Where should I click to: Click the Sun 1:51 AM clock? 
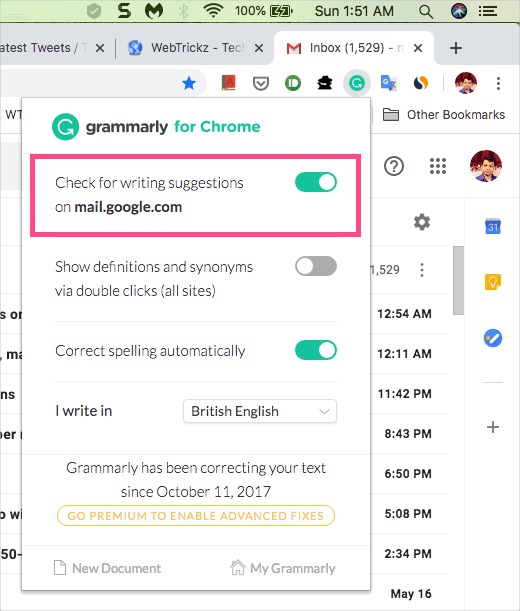354,11
